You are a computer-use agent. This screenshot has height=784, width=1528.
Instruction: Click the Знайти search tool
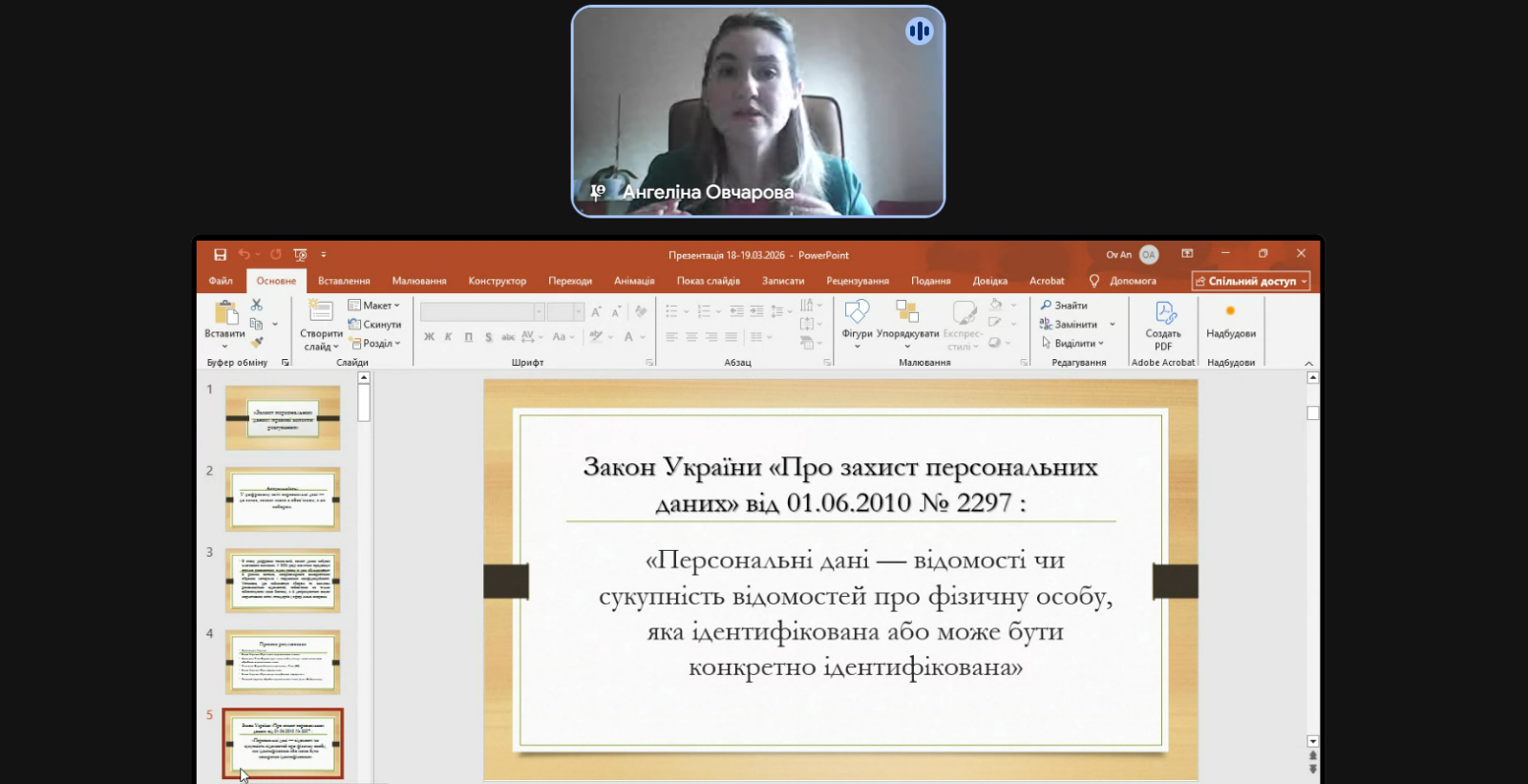tap(1064, 306)
